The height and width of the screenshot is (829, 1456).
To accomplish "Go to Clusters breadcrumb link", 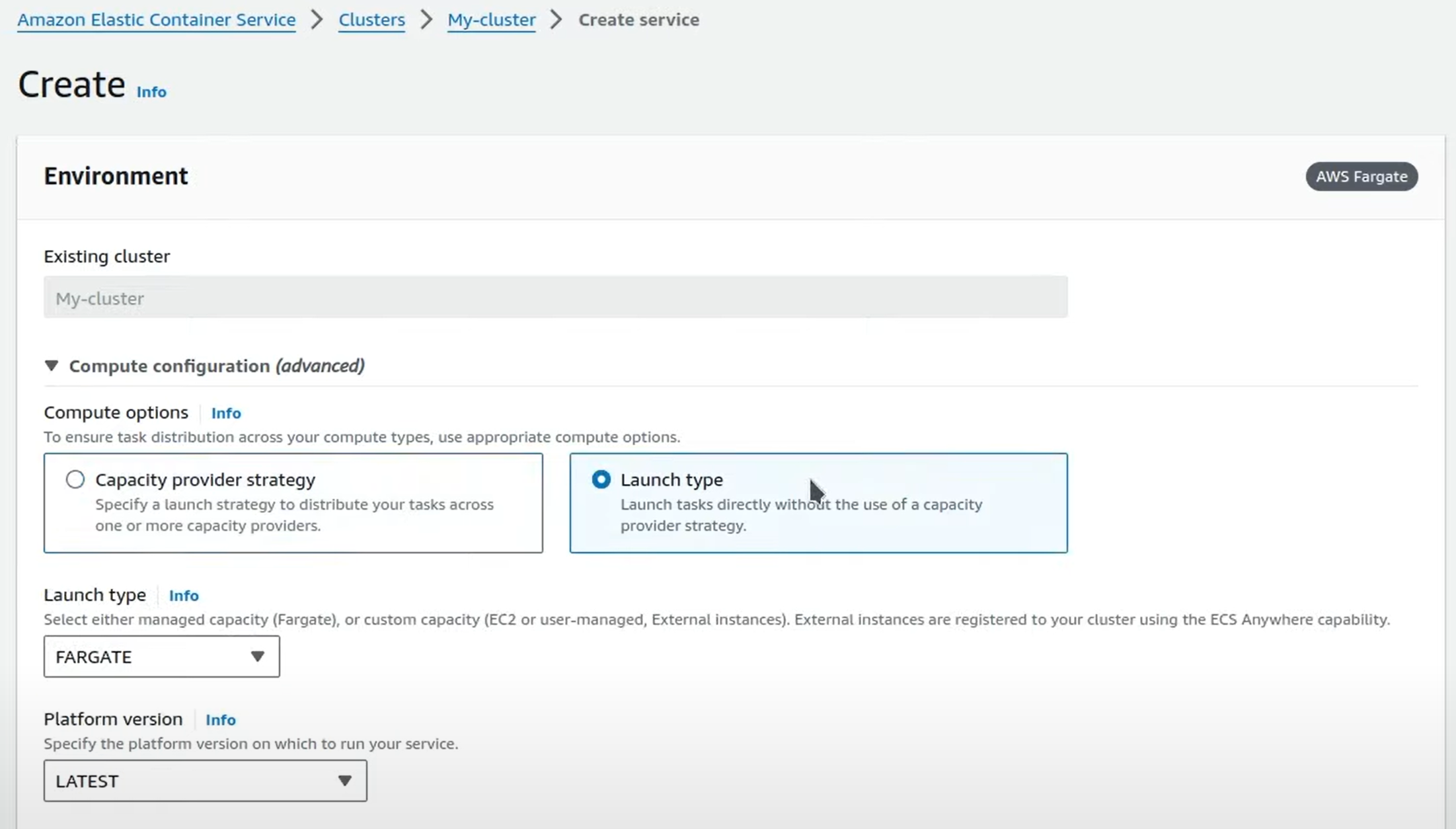I will (371, 20).
